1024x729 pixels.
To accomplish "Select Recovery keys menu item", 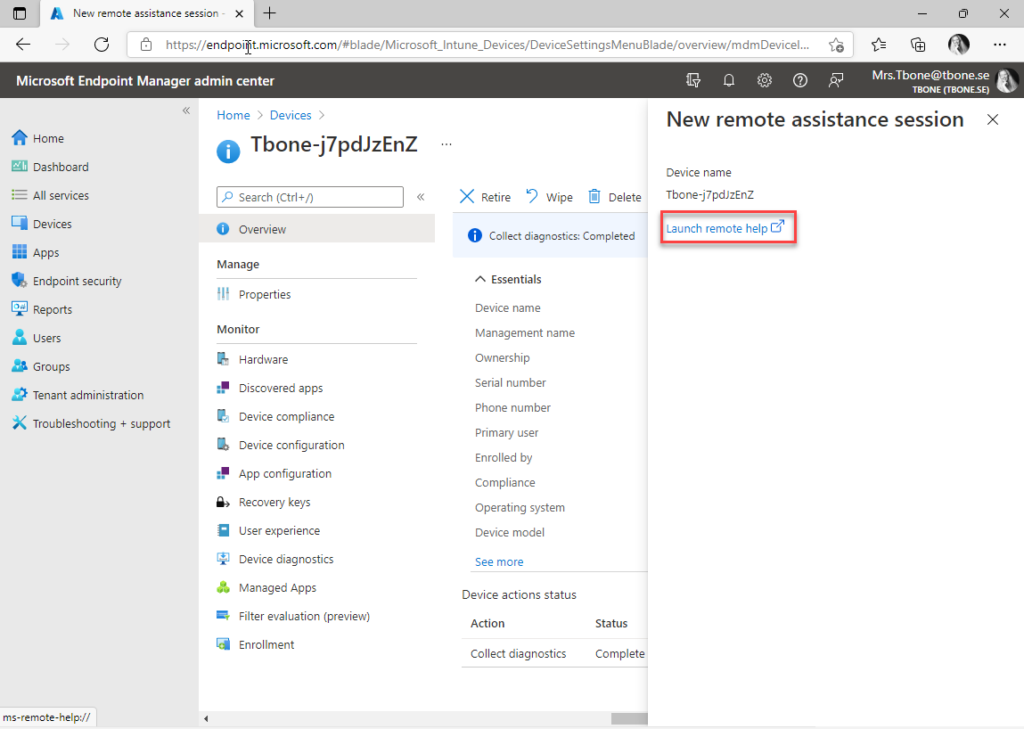I will pyautogui.click(x=274, y=502).
